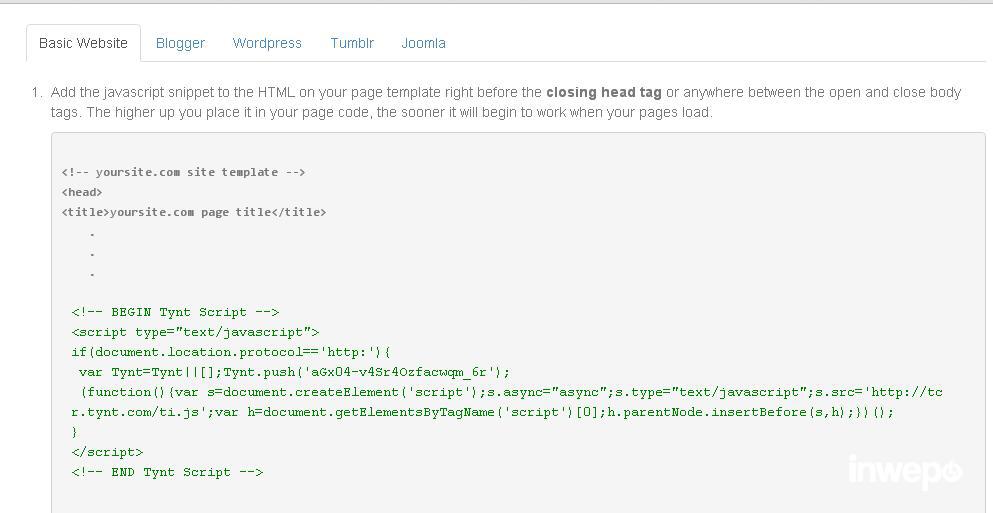Image resolution: width=993 pixels, height=513 pixels.
Task: Click the inwepo watermark logo
Action: [x=904, y=471]
